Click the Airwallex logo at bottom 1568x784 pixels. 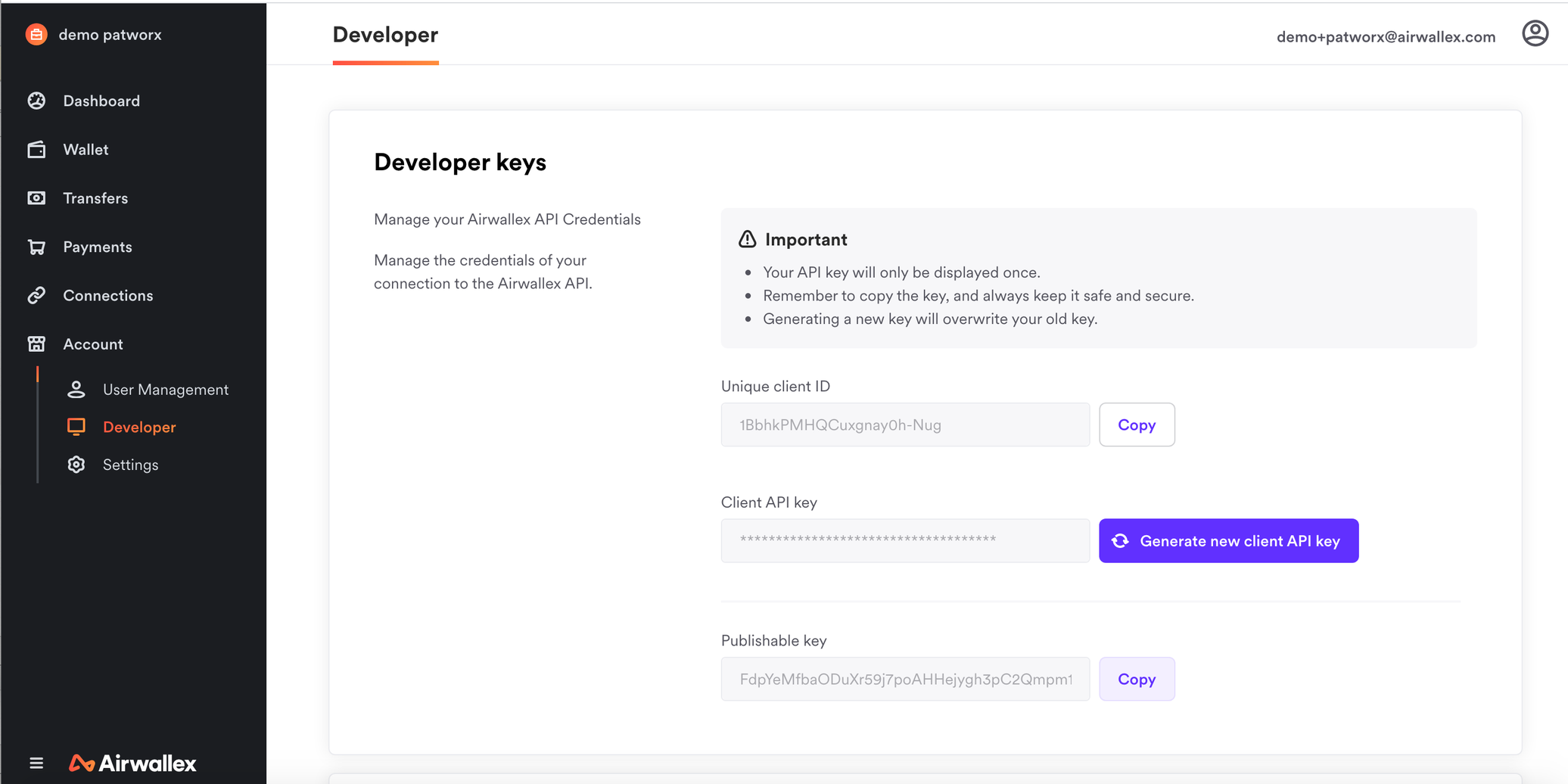click(x=132, y=763)
